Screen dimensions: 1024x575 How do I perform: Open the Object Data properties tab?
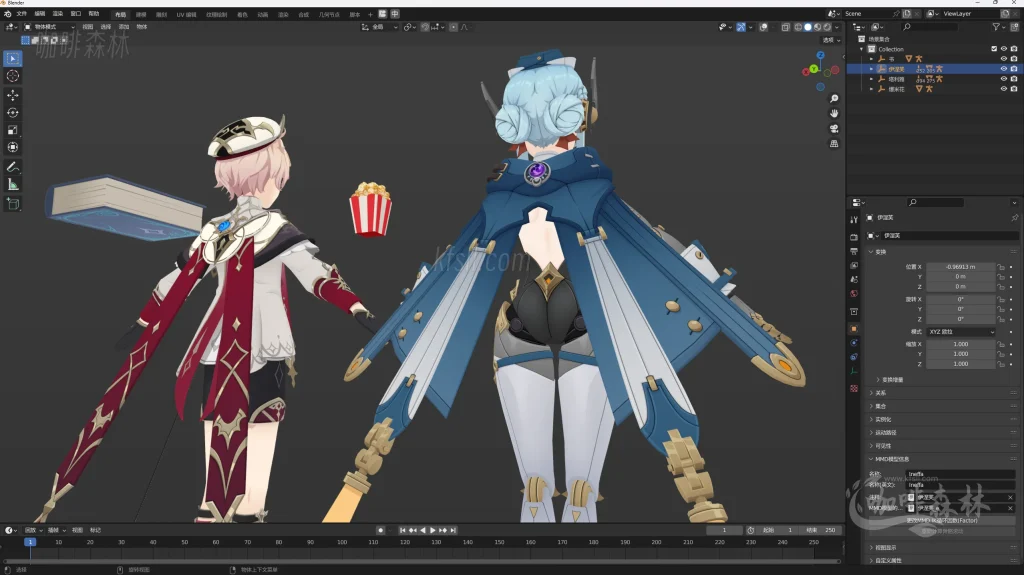[x=854, y=372]
